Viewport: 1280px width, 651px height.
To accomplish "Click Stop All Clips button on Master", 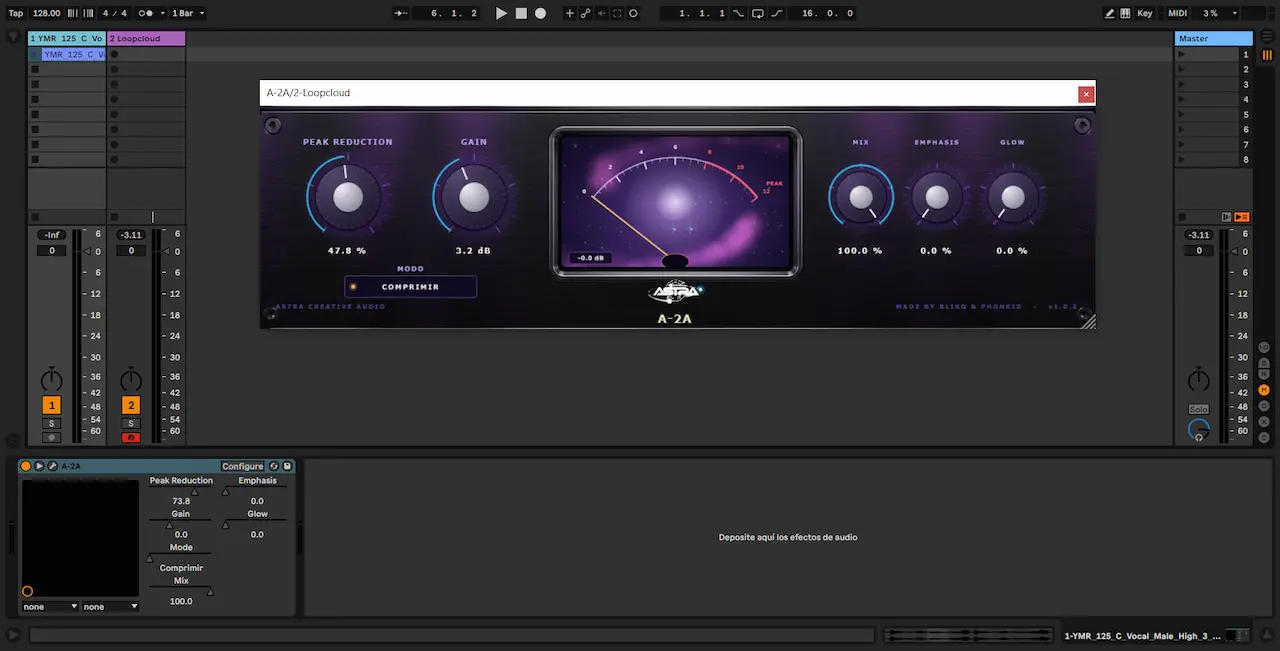I will [1181, 217].
